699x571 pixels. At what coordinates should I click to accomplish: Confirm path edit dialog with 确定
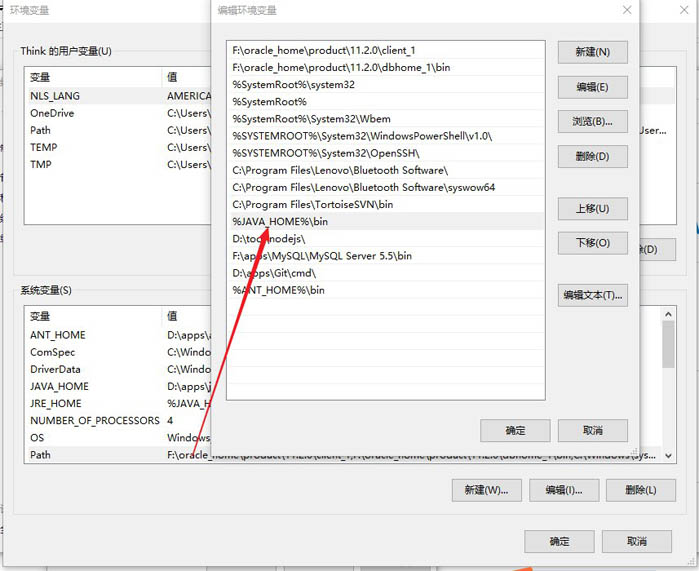click(x=515, y=430)
